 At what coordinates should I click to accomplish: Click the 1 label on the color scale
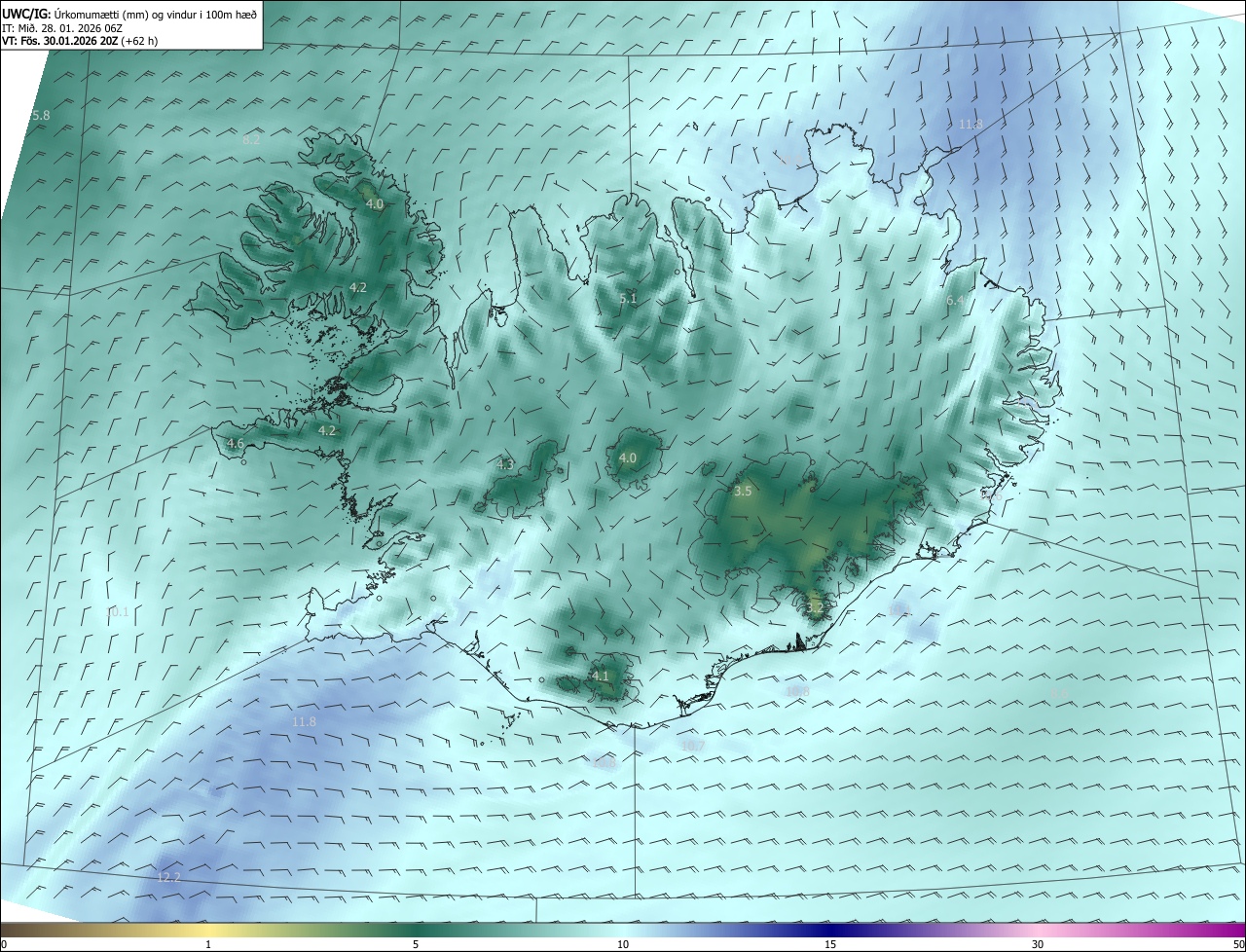pos(208,944)
